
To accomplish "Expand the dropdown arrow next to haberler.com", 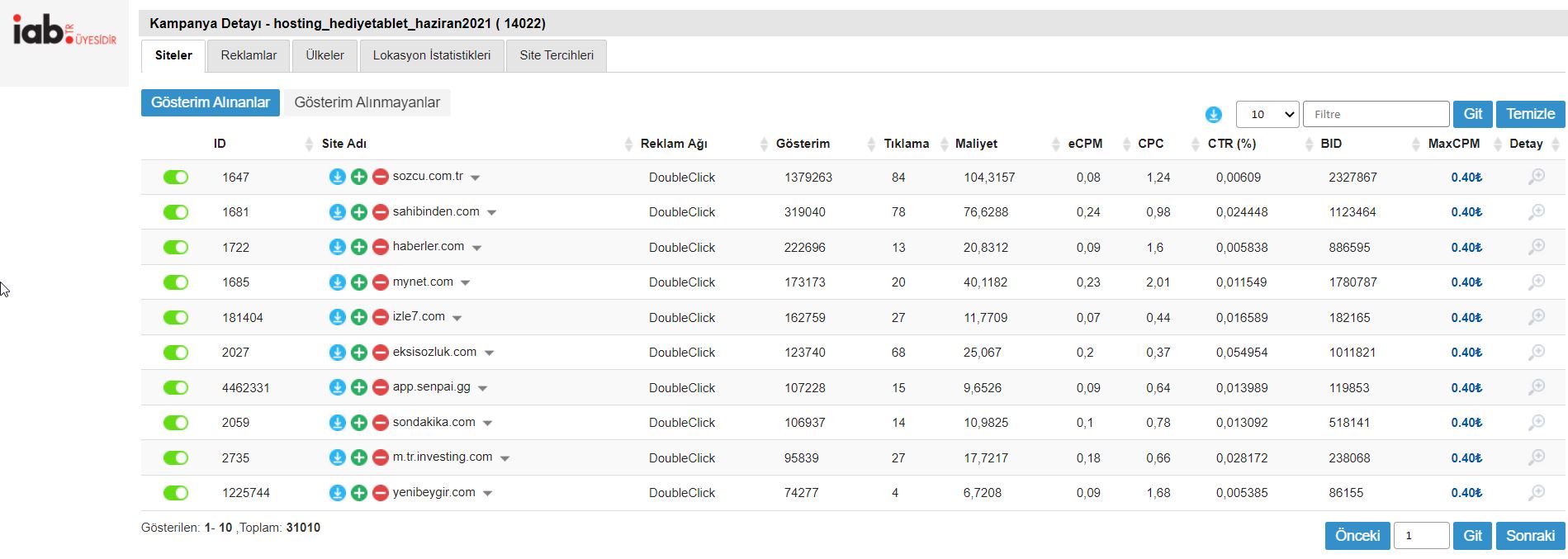I will click(x=476, y=248).
